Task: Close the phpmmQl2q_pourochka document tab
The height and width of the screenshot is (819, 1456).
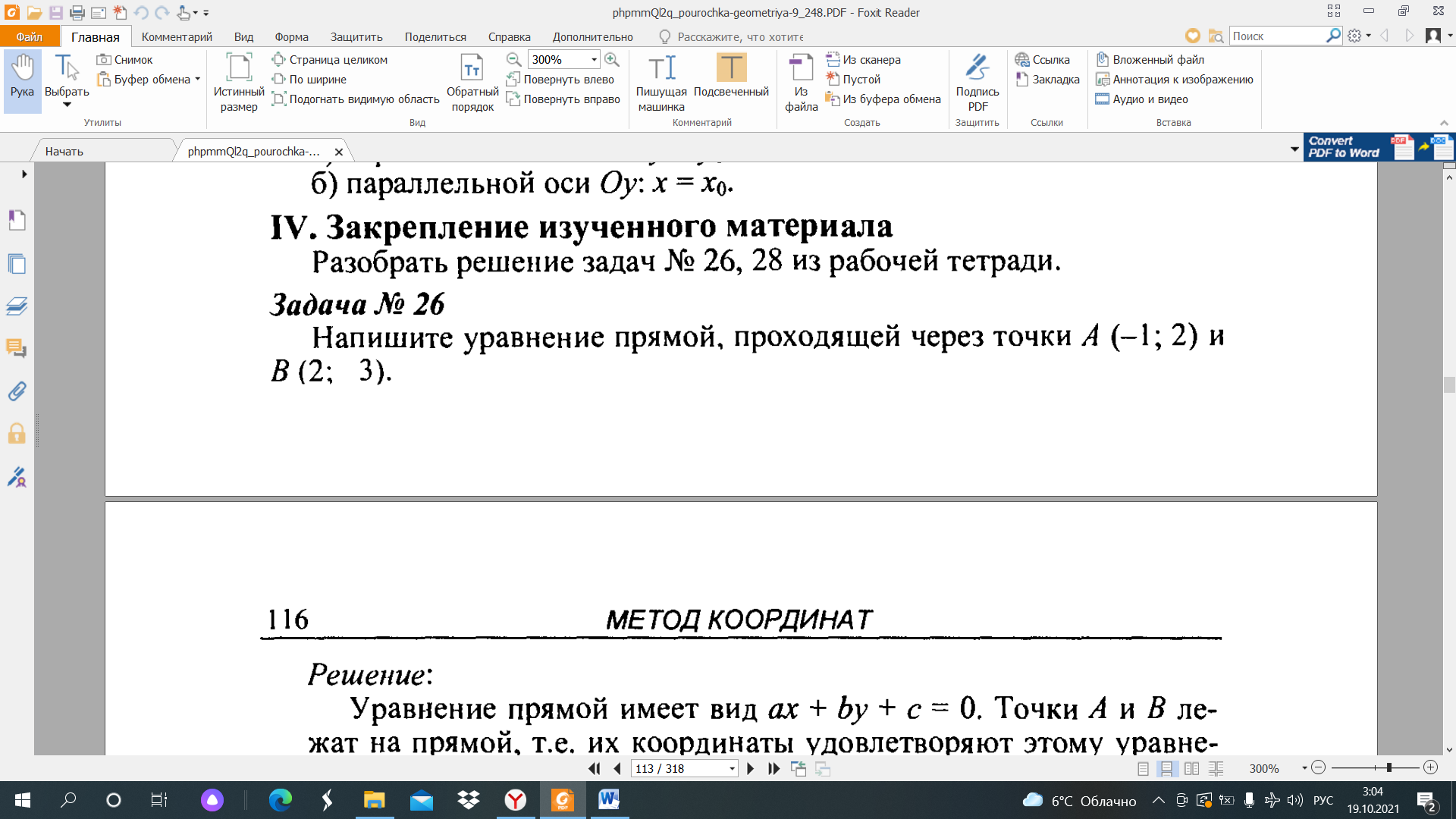Action: pos(339,152)
